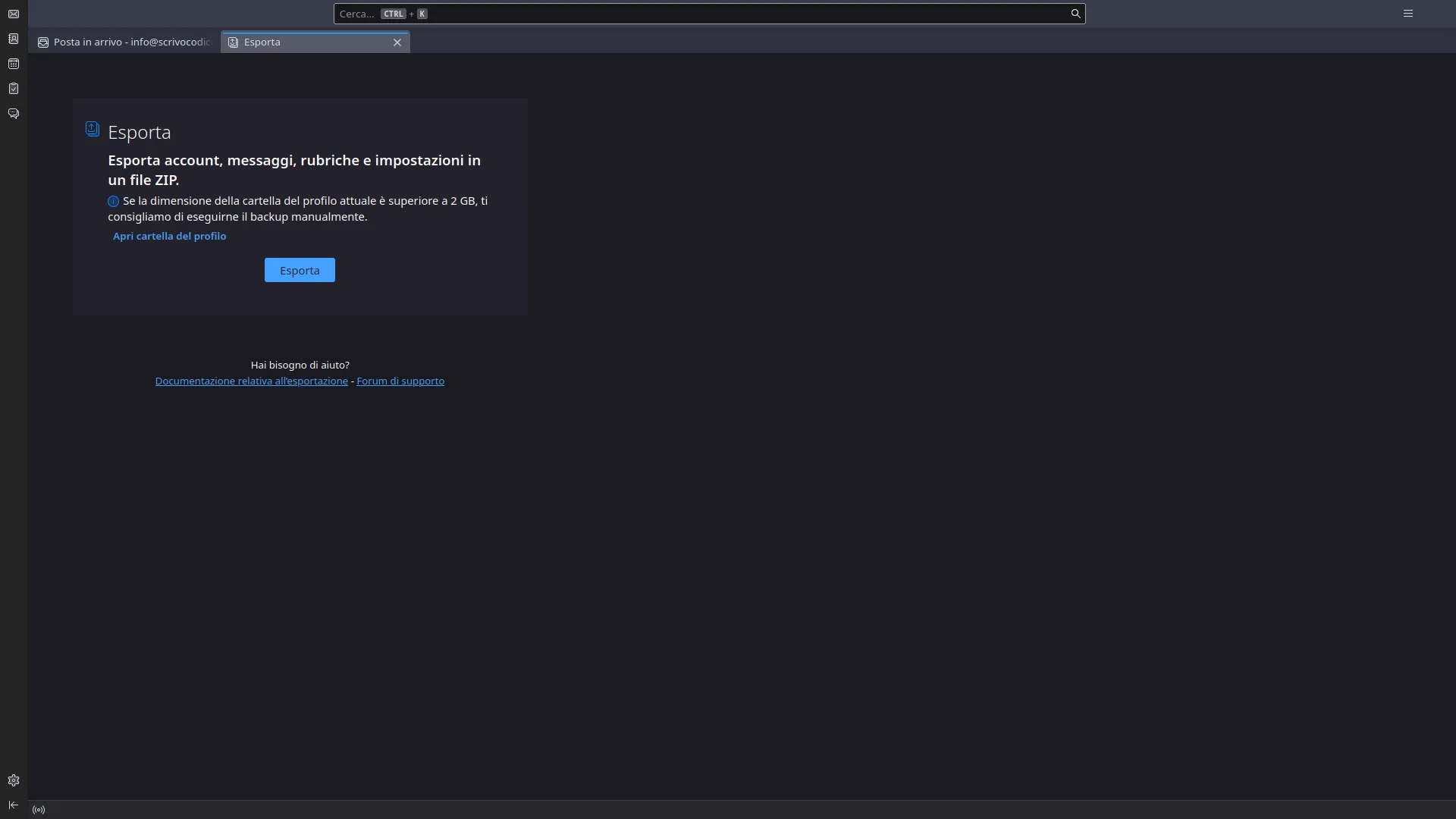Screen dimensions: 1456x819
Task: Open Settings gear icon in sidebar
Action: 14,780
